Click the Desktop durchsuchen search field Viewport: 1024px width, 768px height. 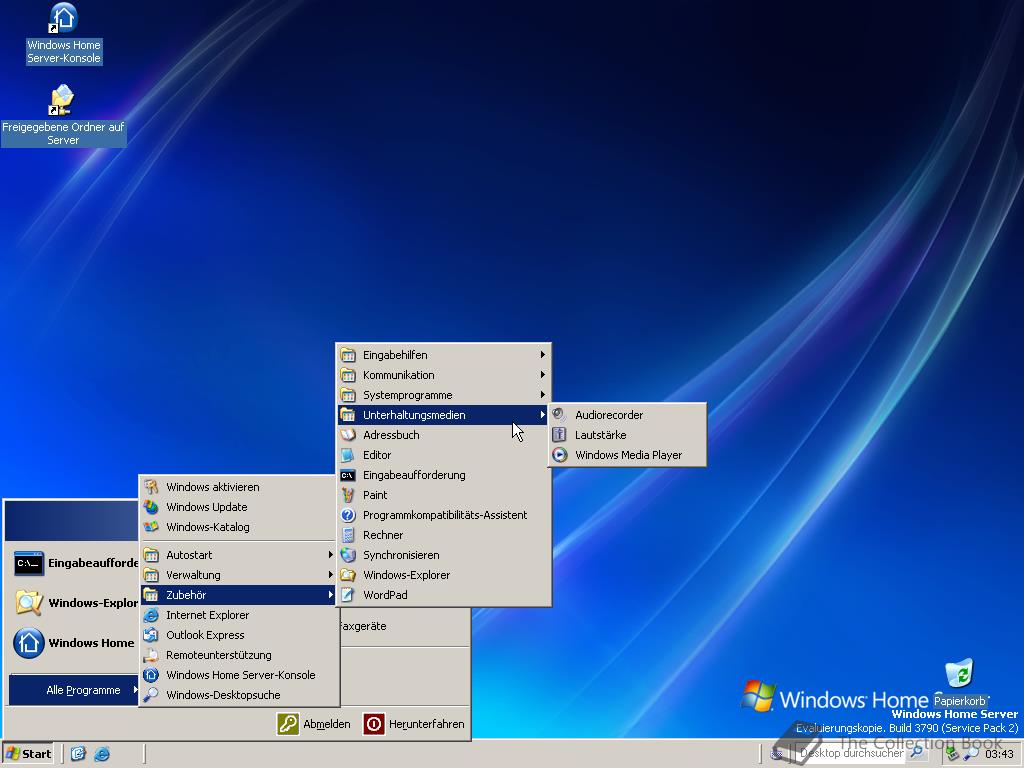(x=852, y=753)
